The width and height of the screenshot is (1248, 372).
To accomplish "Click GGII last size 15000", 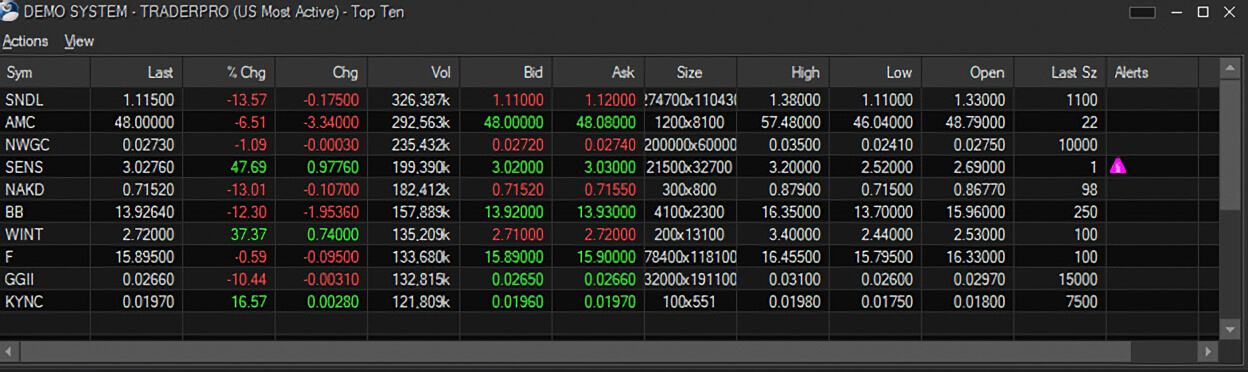I will click(x=1077, y=279).
